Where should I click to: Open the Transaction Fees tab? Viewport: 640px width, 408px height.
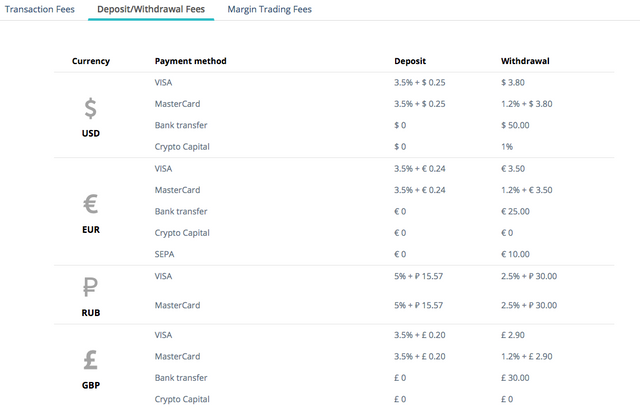pos(40,9)
